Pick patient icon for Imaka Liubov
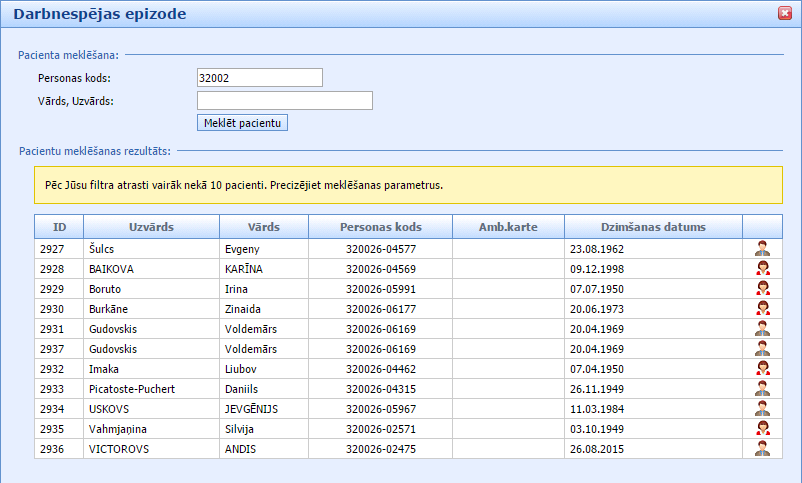Image resolution: width=802 pixels, height=483 pixels. pos(763,369)
